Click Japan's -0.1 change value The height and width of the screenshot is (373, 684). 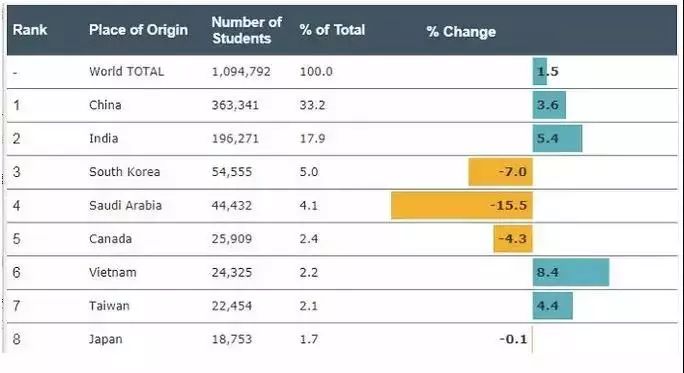click(x=513, y=339)
